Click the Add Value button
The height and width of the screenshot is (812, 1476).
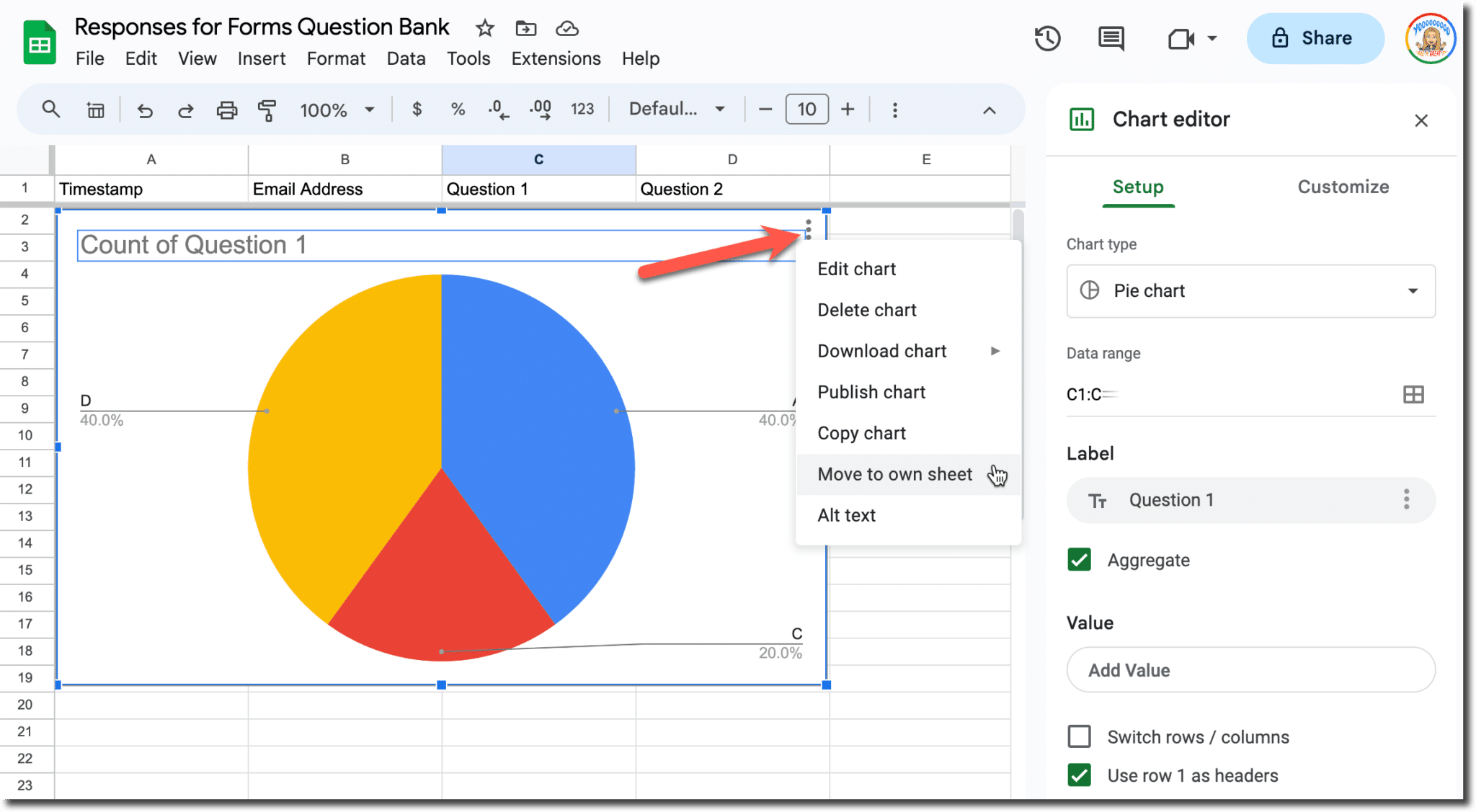pyautogui.click(x=1250, y=670)
